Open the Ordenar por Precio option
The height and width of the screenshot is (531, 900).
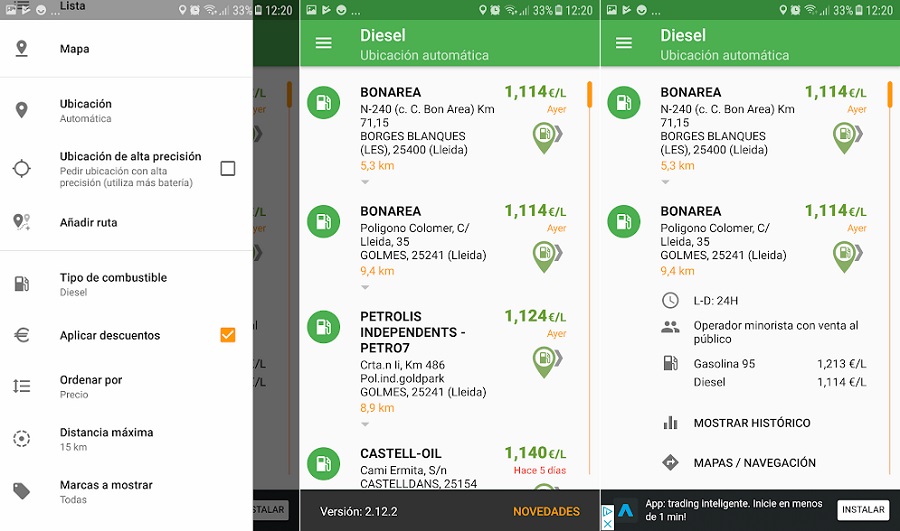90,386
